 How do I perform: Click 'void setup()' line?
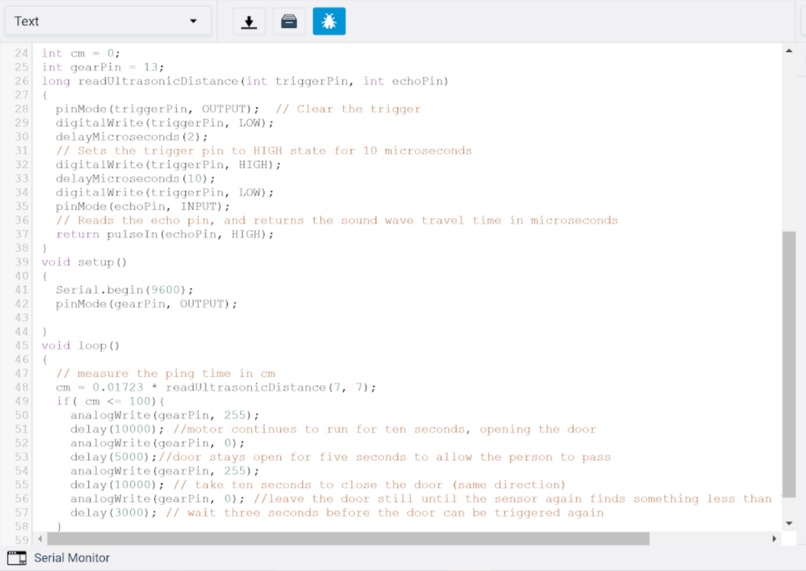pyautogui.click(x=84, y=262)
